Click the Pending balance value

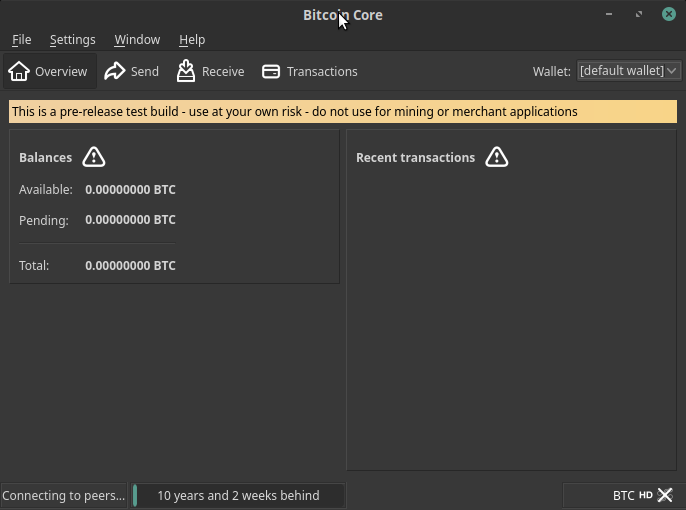click(130, 220)
